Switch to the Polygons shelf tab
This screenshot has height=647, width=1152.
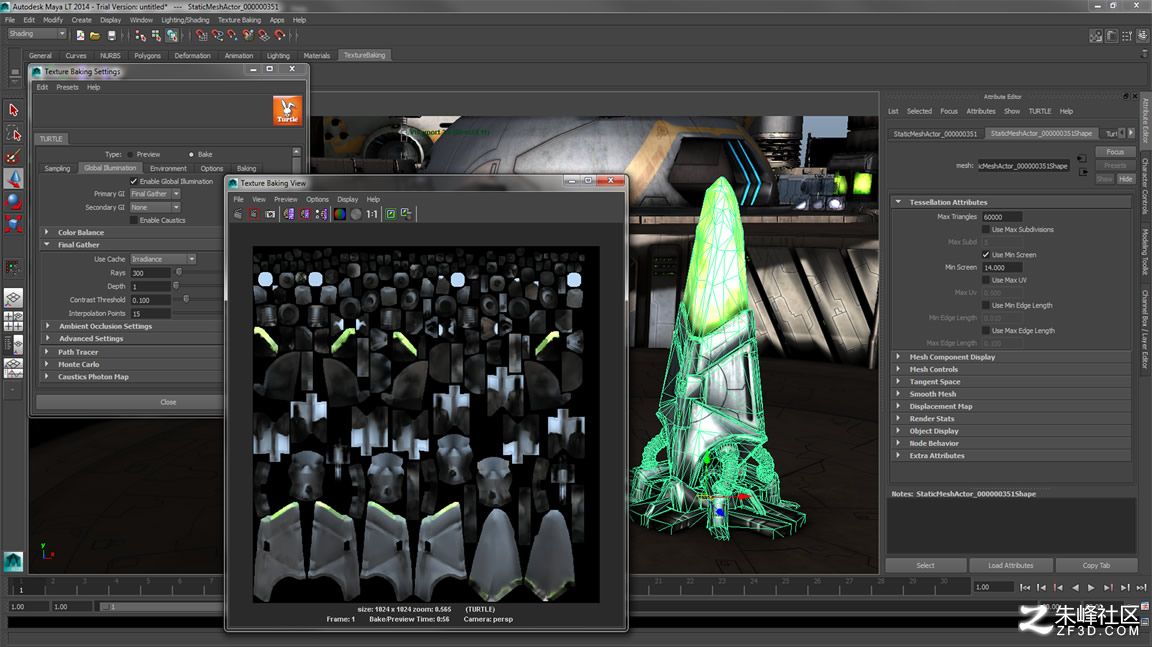pos(148,56)
